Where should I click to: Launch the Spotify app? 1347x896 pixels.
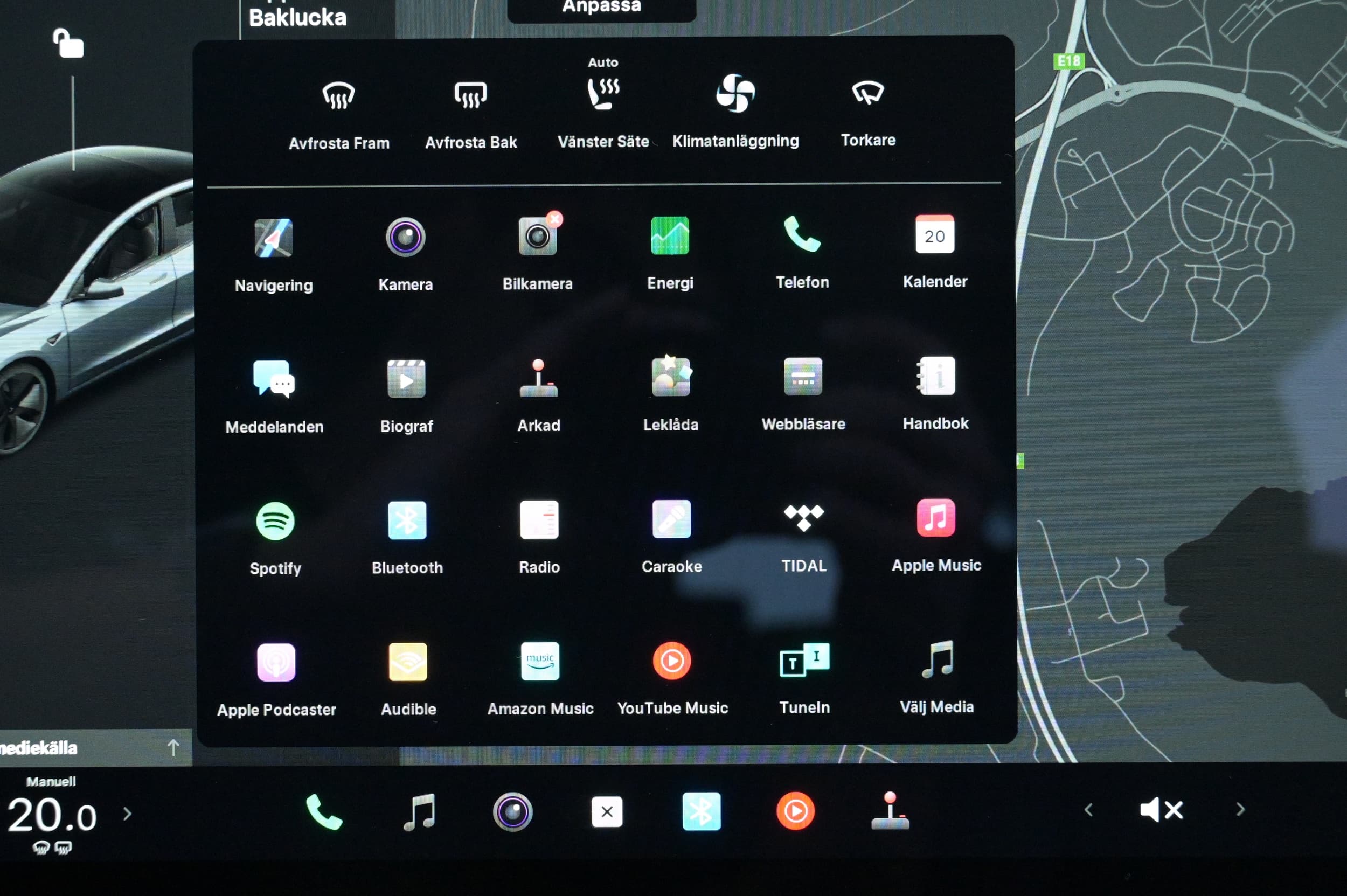275,521
